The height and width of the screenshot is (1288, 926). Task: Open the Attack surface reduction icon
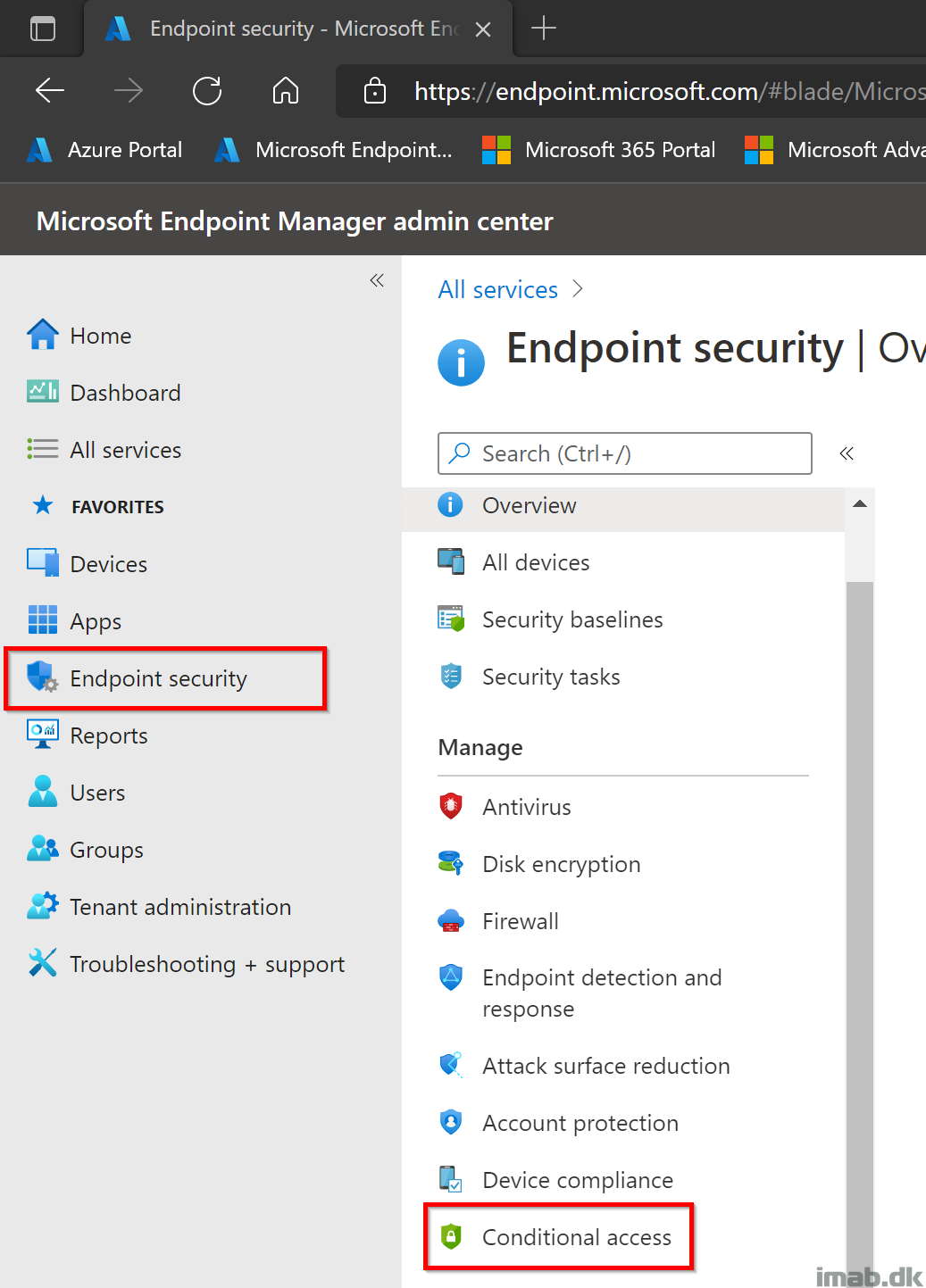(x=451, y=1065)
